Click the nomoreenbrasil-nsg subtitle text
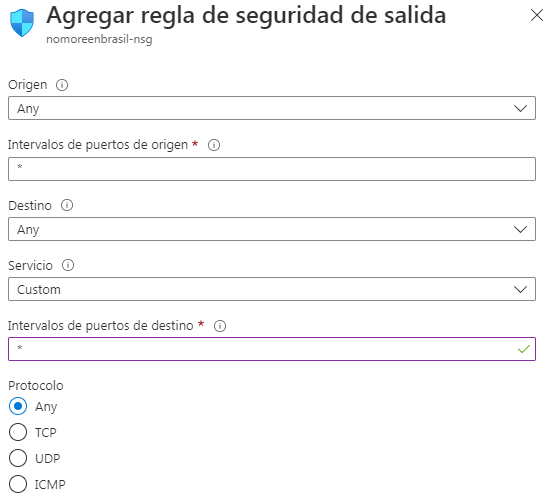The image size is (548, 504). 99,39
